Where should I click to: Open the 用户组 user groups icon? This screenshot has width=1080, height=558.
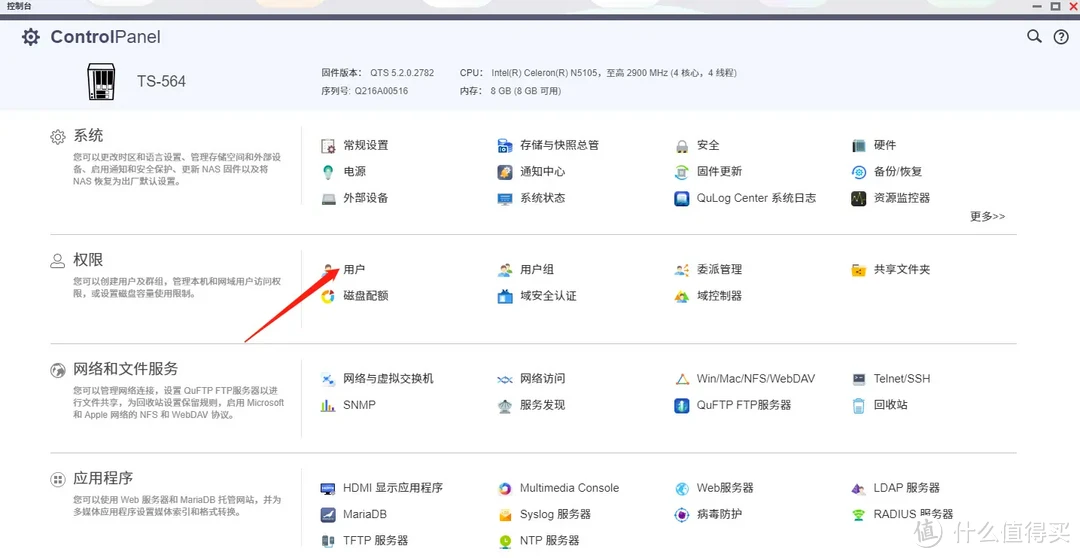pos(505,270)
